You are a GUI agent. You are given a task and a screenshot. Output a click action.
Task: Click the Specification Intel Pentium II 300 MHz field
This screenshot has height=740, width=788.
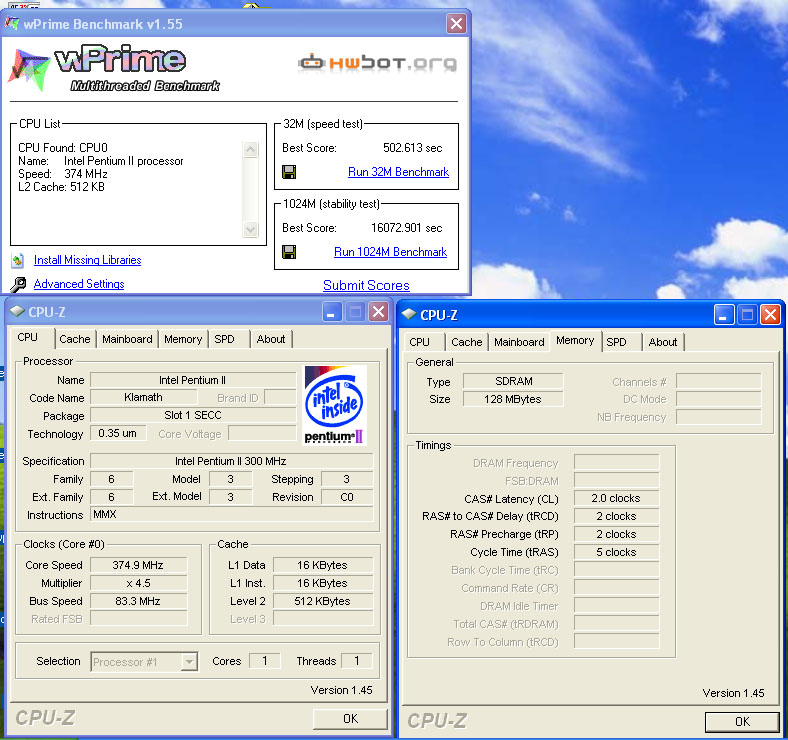tap(232, 461)
